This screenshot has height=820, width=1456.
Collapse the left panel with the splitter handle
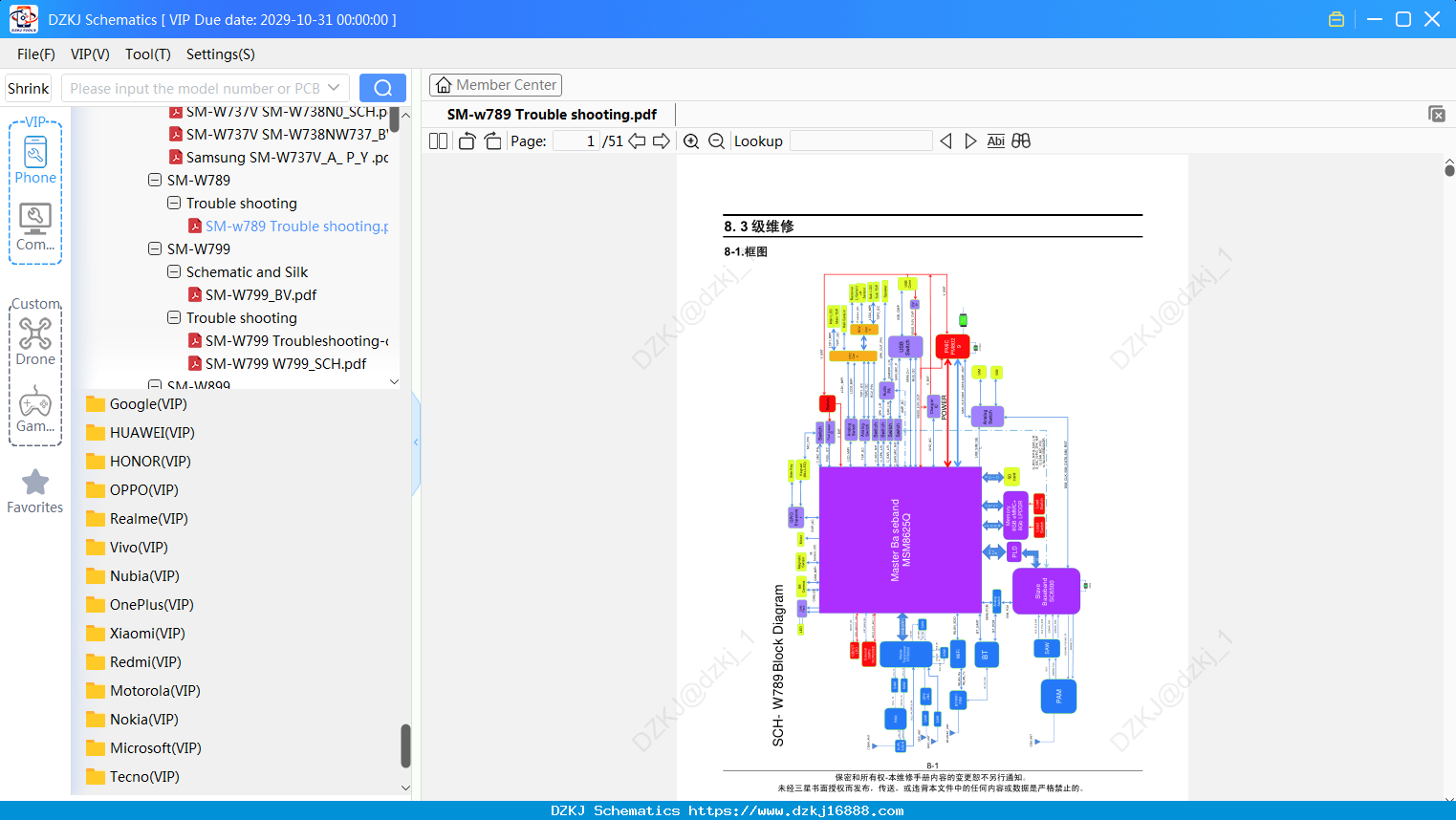point(416,442)
